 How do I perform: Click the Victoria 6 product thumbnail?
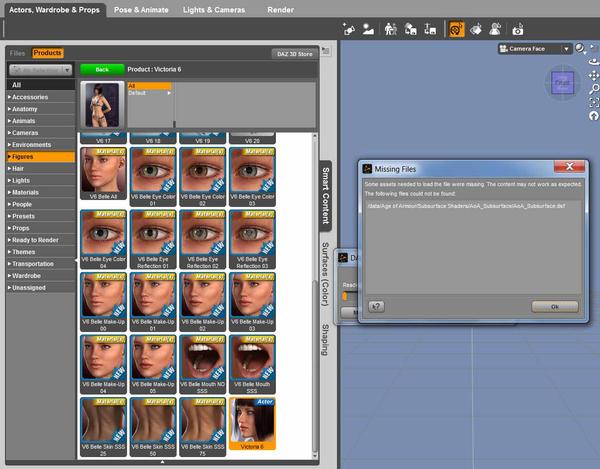click(102, 105)
